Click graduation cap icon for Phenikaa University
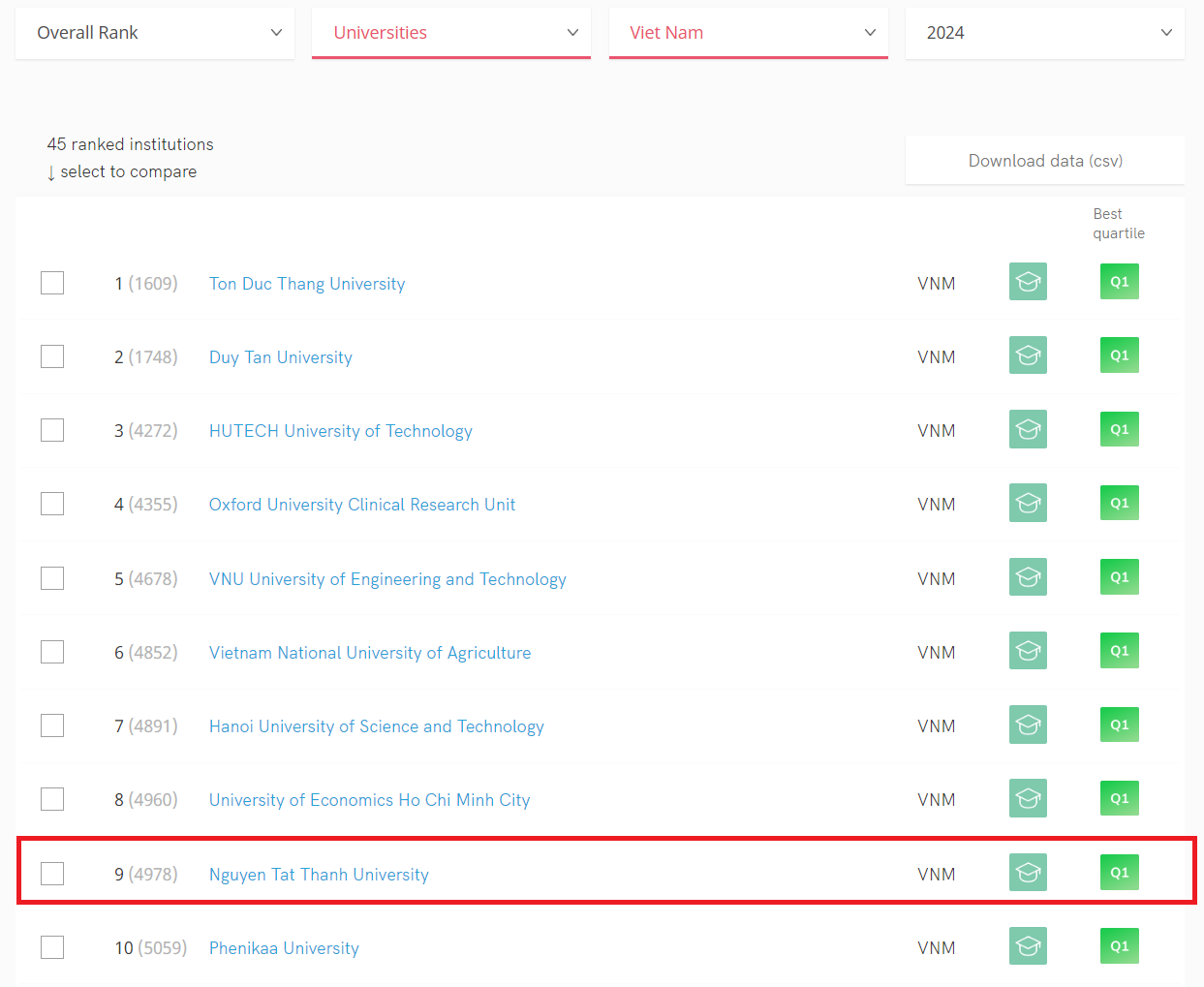The width and height of the screenshot is (1204, 987). (1028, 946)
